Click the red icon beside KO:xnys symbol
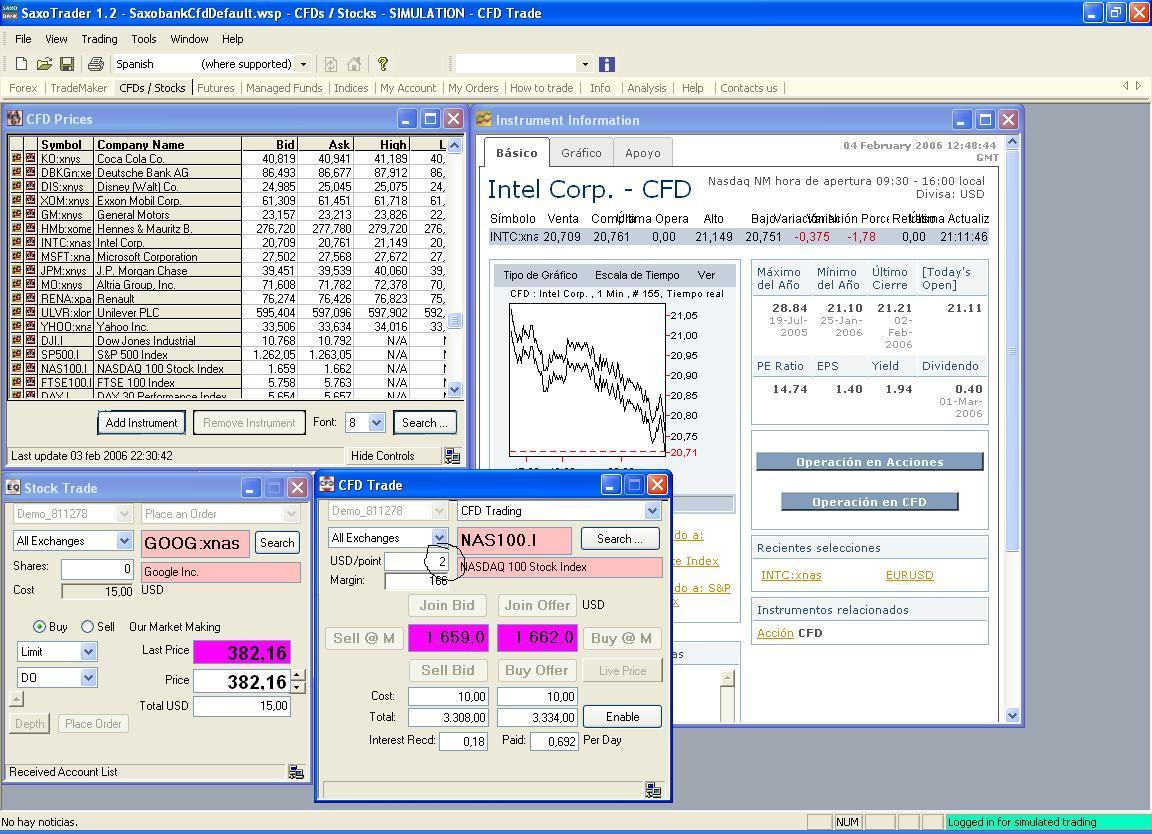 pos(30,158)
